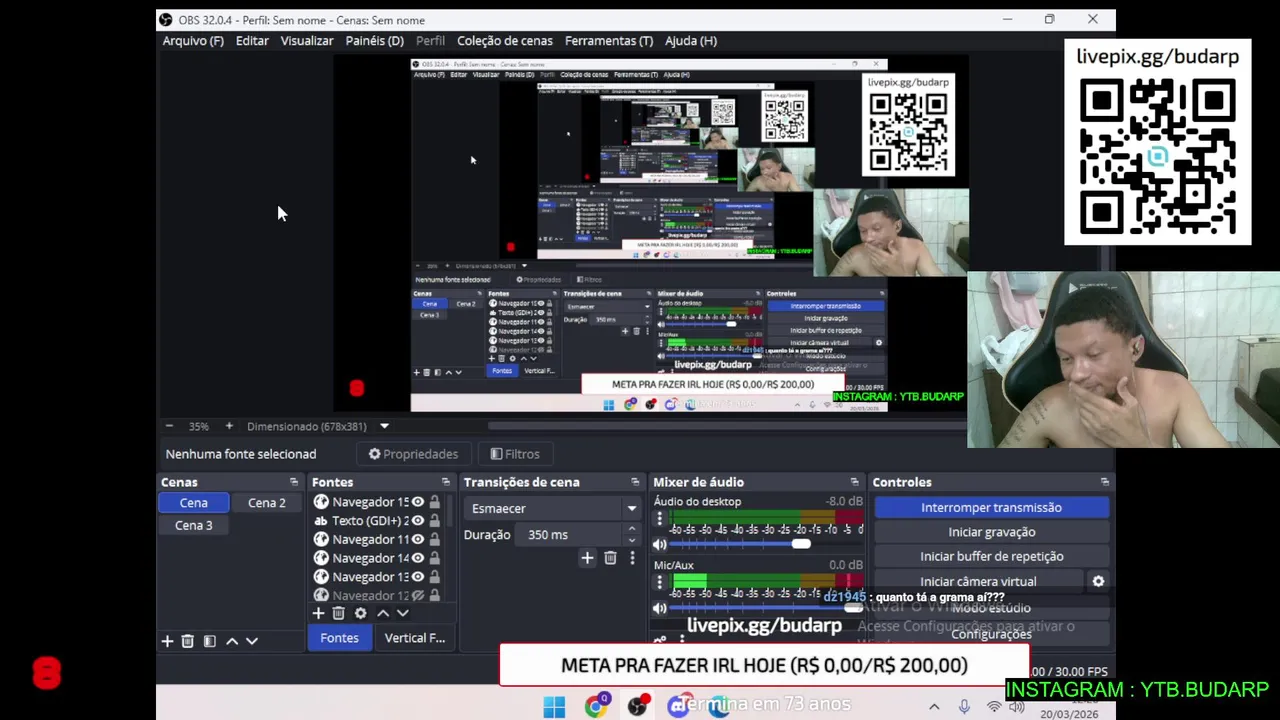
Task: Click Iniciar câmera virtual button
Action: [x=978, y=581]
